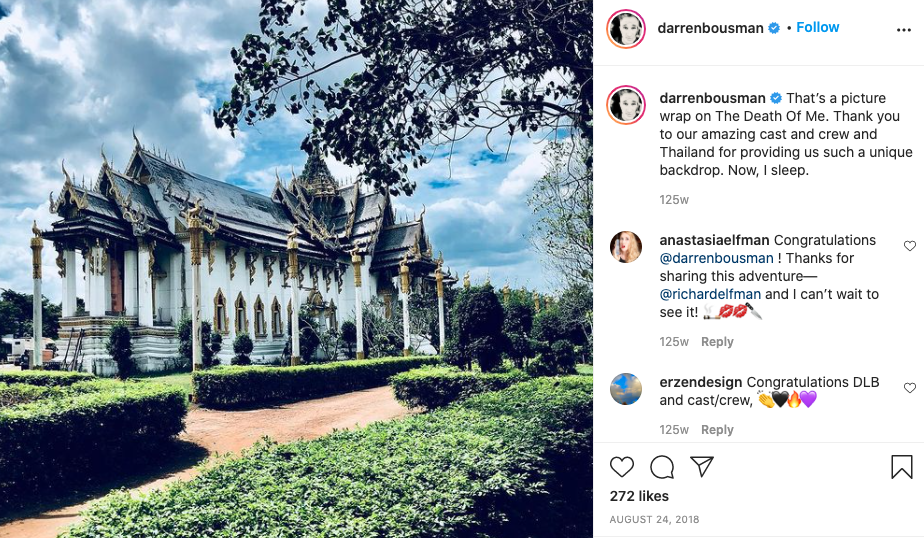
Task: Share post via paper plane icon
Action: coord(702,466)
